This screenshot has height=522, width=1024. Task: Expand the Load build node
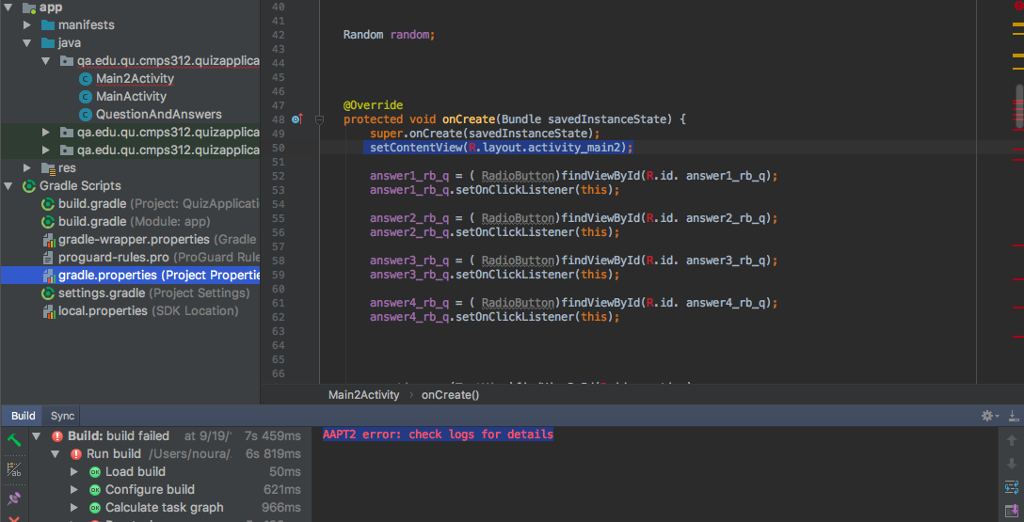coord(74,472)
